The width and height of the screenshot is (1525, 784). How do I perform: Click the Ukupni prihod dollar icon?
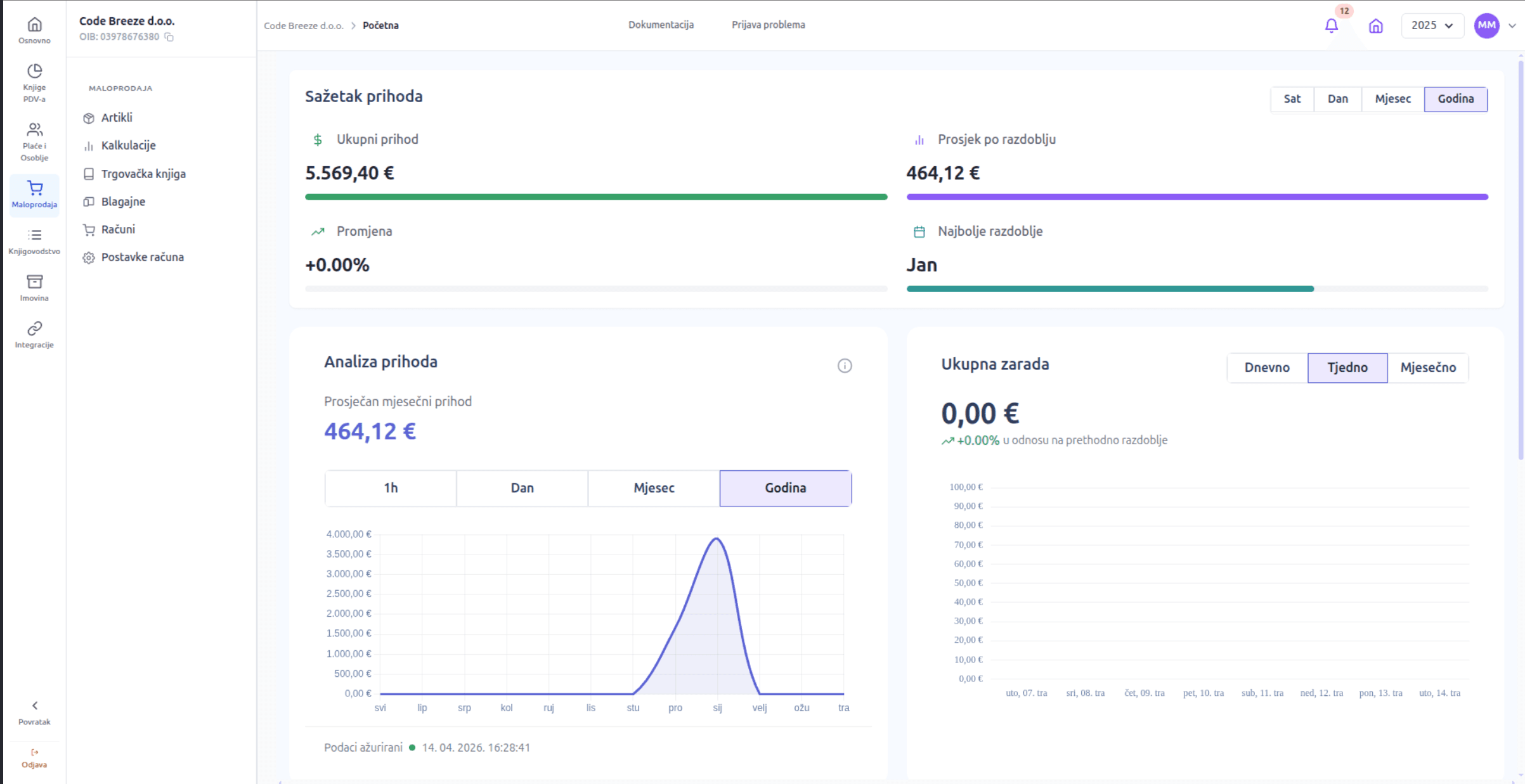(x=318, y=139)
